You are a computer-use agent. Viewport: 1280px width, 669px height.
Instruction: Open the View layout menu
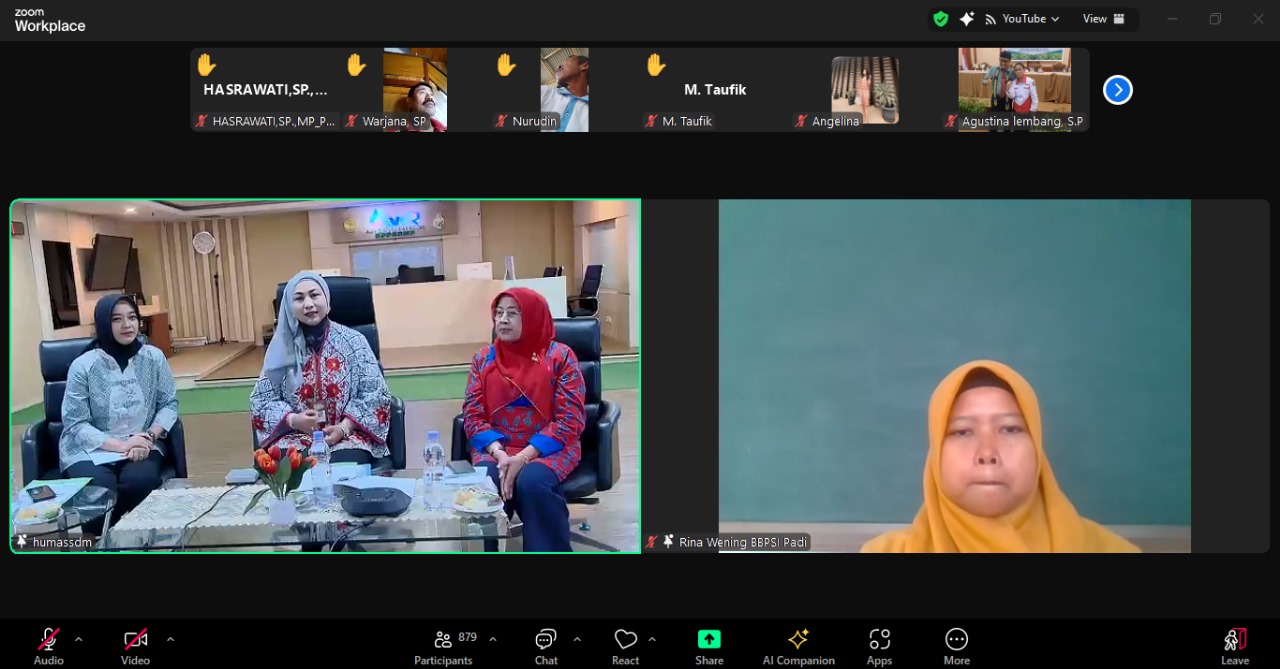[1104, 19]
